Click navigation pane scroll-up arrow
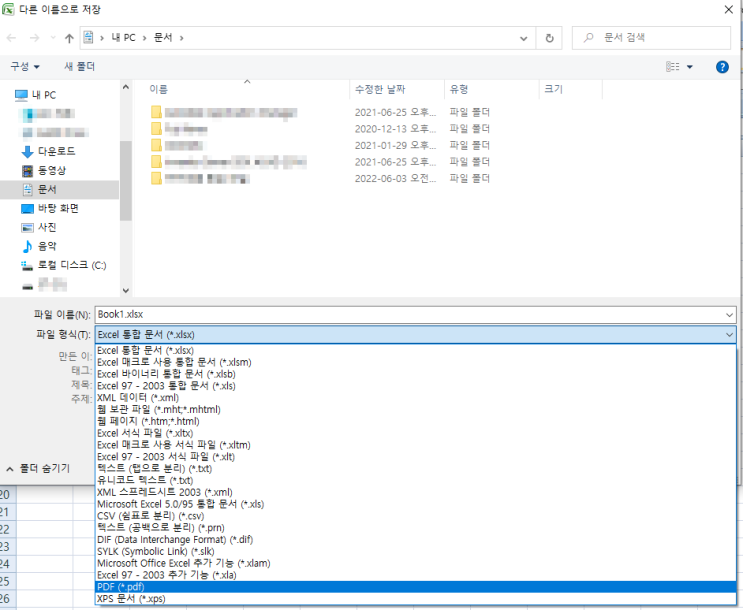 (126, 87)
